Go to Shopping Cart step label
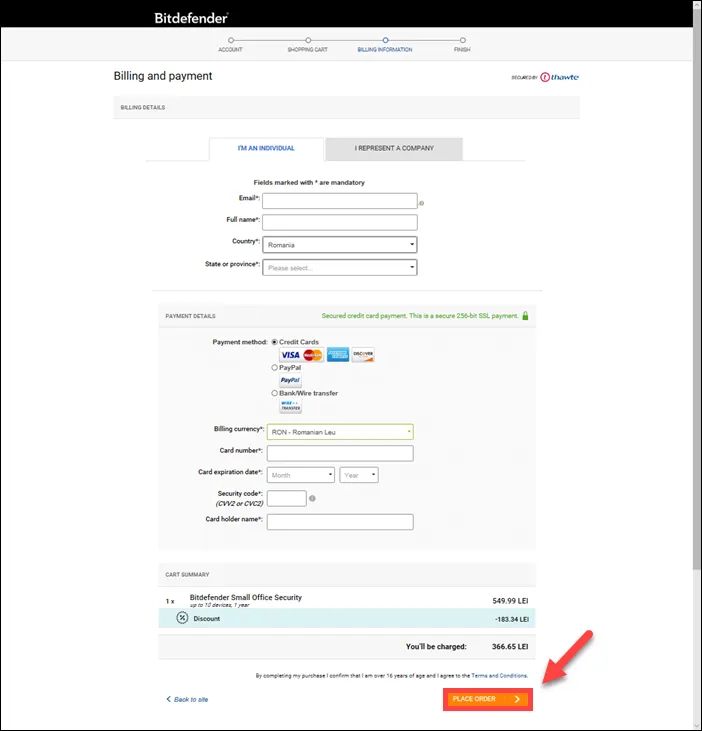This screenshot has height=731, width=702. [x=308, y=49]
